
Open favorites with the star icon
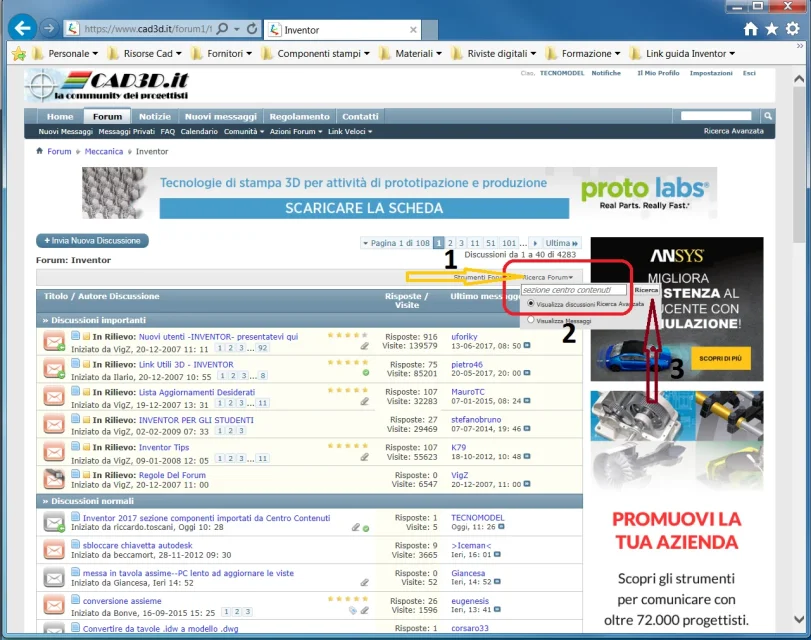coord(772,29)
